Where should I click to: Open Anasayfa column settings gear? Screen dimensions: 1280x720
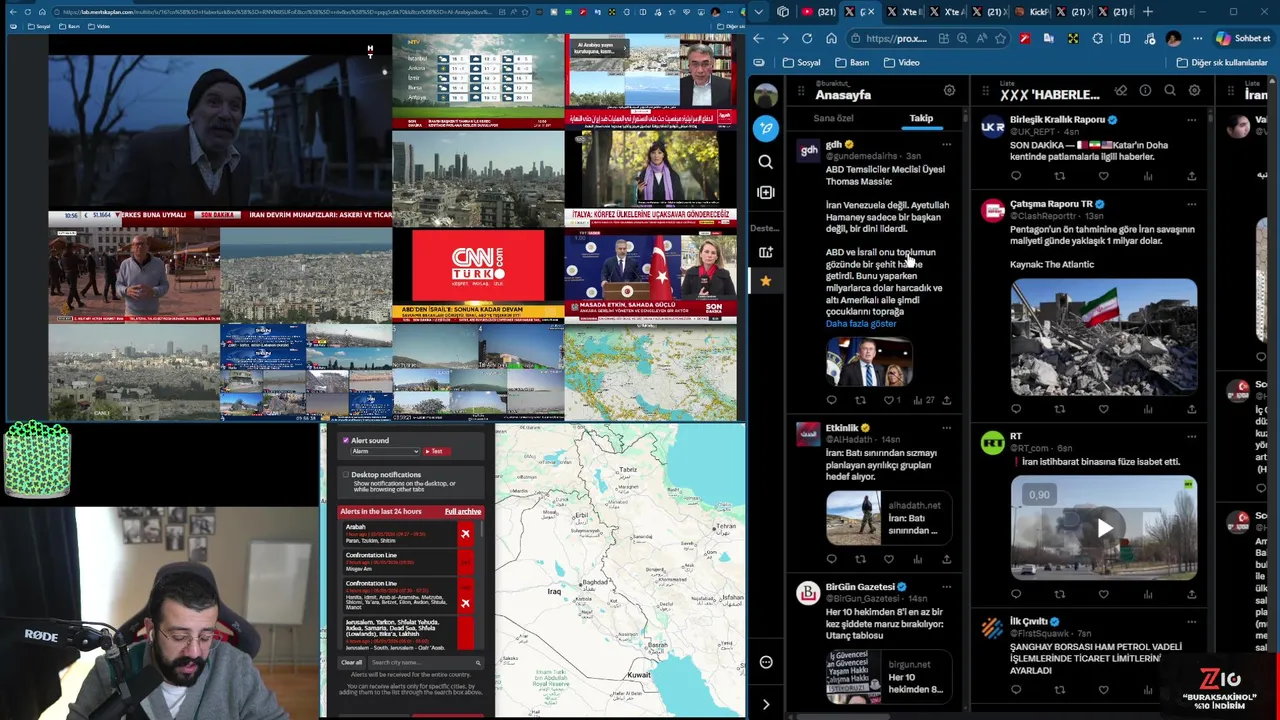[x=949, y=91]
